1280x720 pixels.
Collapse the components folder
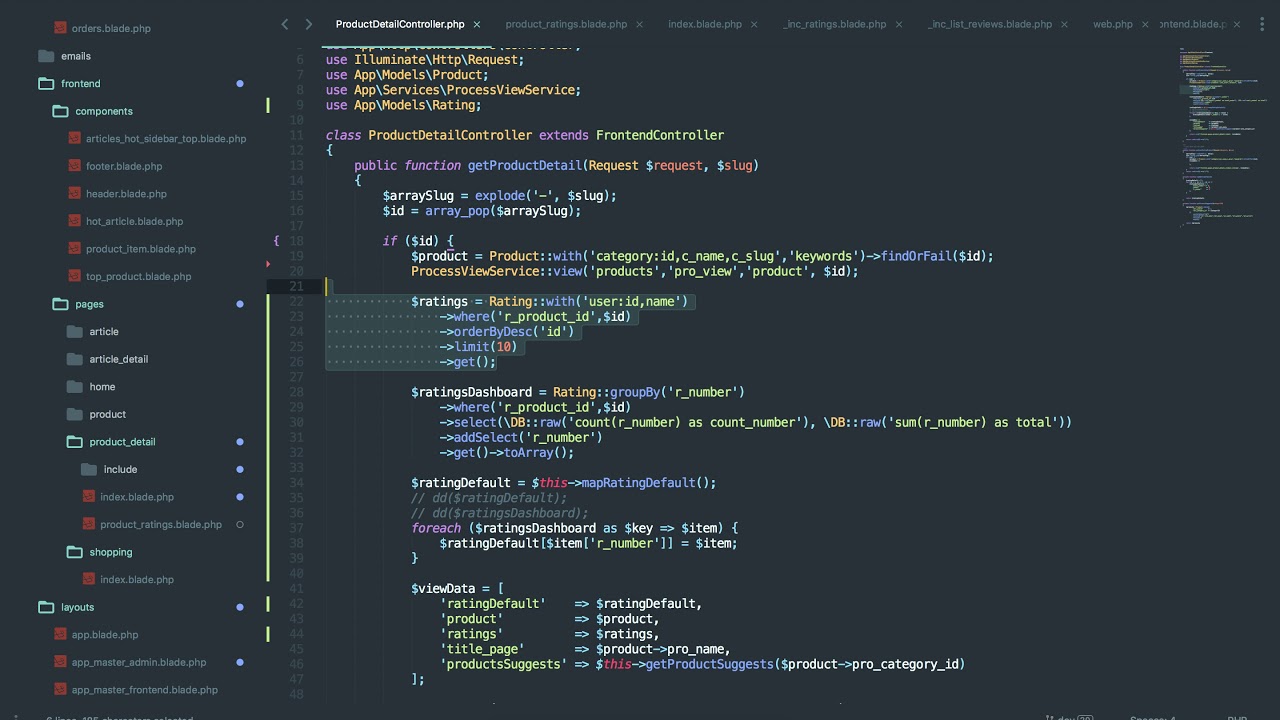[60, 111]
